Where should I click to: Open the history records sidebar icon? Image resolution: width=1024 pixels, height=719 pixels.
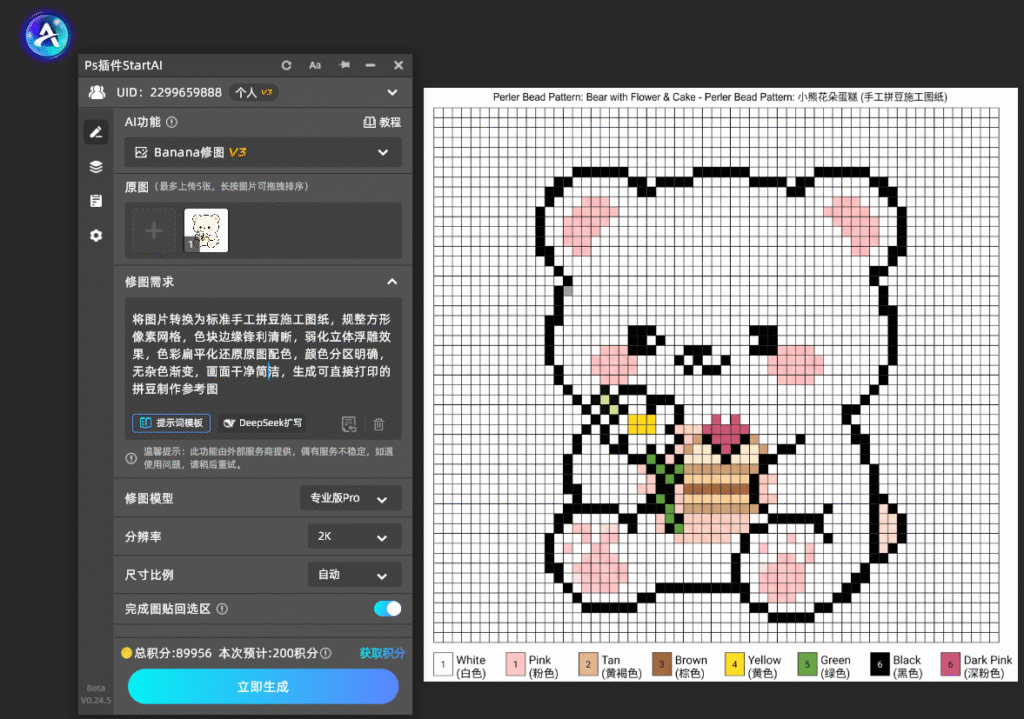point(96,200)
